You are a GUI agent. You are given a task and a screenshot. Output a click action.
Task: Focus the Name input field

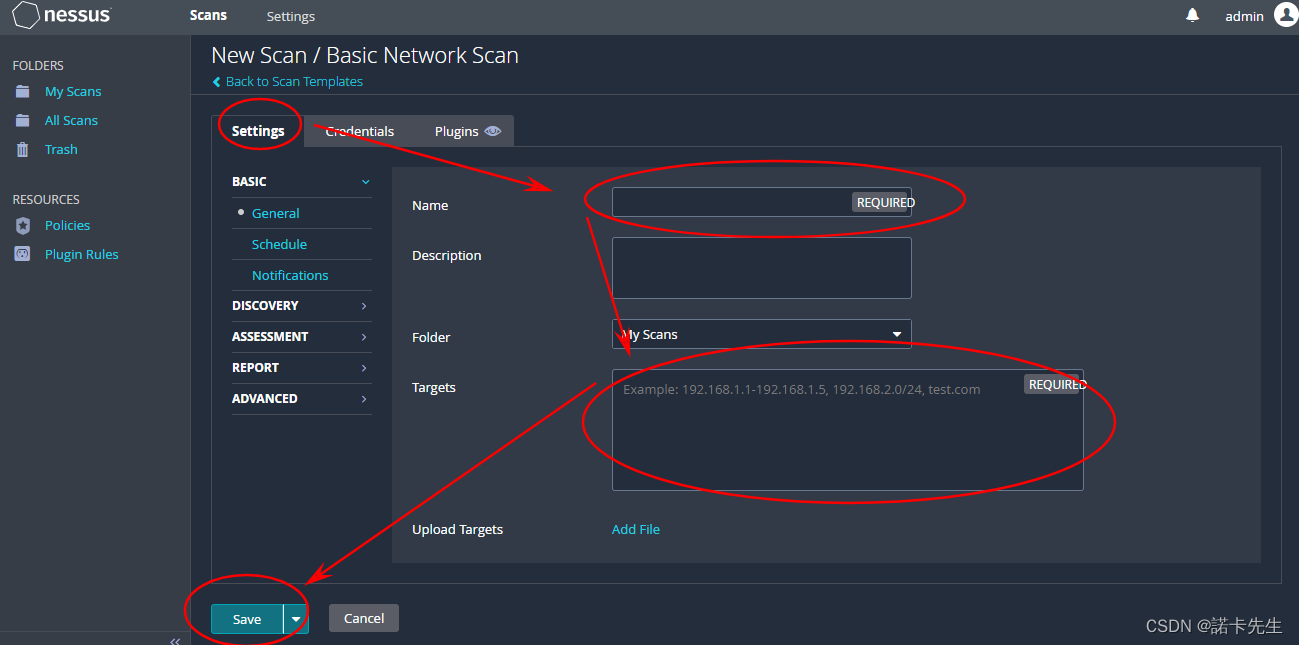click(x=761, y=202)
